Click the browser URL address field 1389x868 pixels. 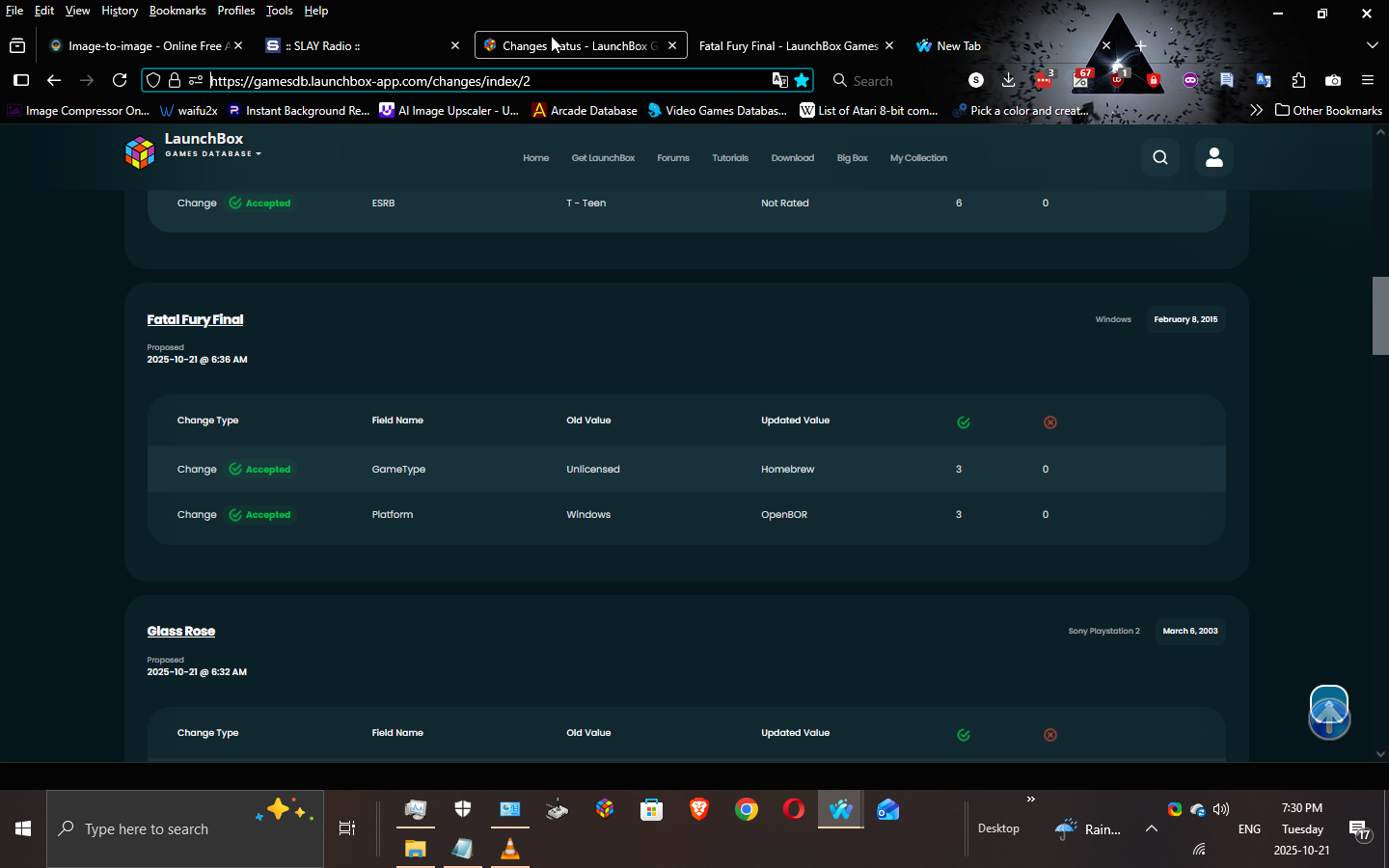pyautogui.click(x=482, y=81)
